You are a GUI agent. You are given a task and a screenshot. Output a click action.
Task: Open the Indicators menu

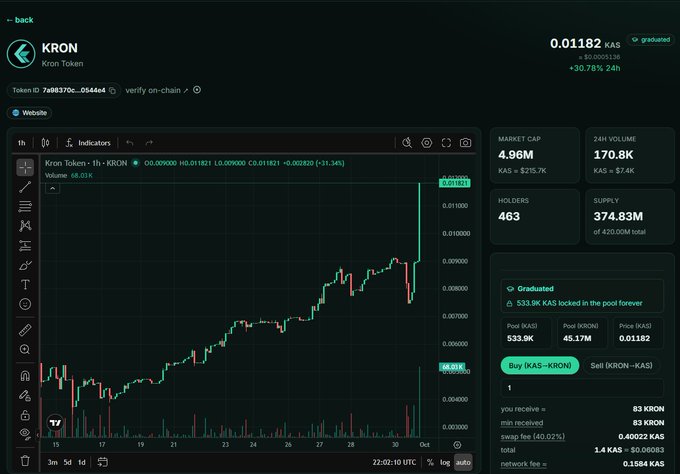point(88,143)
